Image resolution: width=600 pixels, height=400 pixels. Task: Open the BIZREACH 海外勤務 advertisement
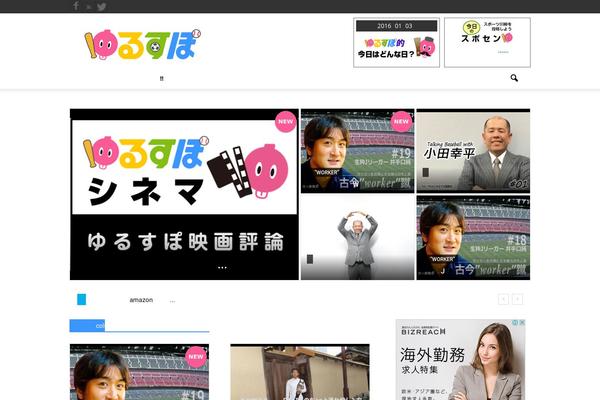pyautogui.click(x=460, y=360)
